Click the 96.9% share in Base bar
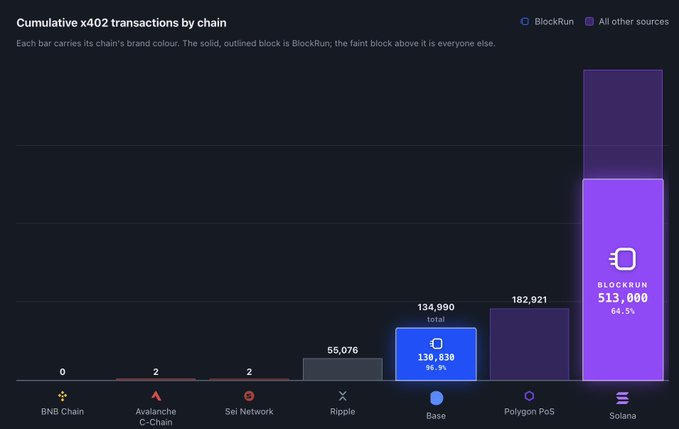This screenshot has width=679, height=429. [x=436, y=368]
